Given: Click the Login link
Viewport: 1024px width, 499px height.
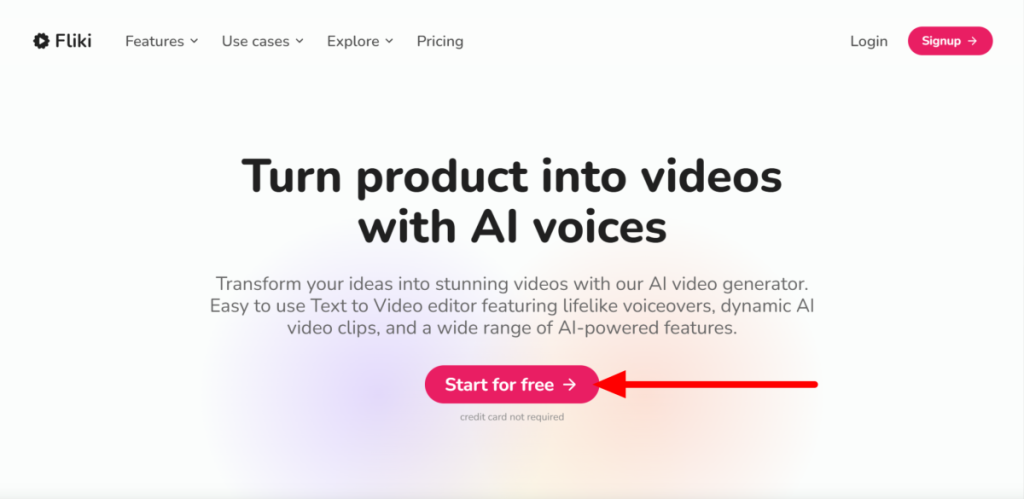Looking at the screenshot, I should pyautogui.click(x=868, y=41).
